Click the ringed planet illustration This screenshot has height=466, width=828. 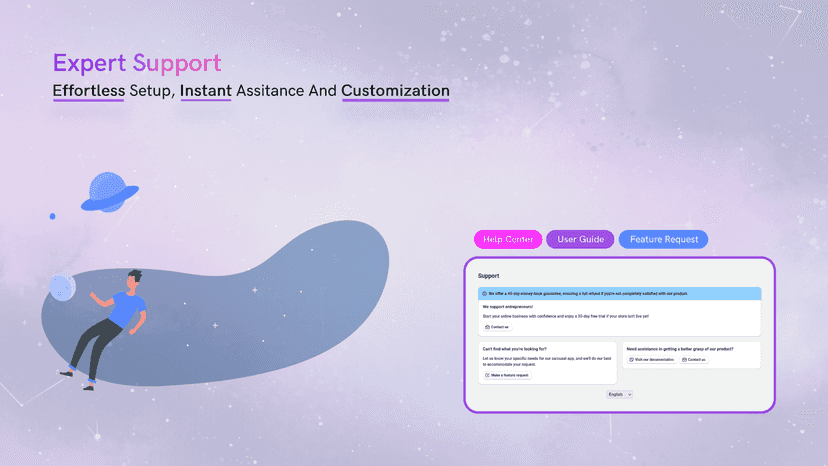pos(109,192)
